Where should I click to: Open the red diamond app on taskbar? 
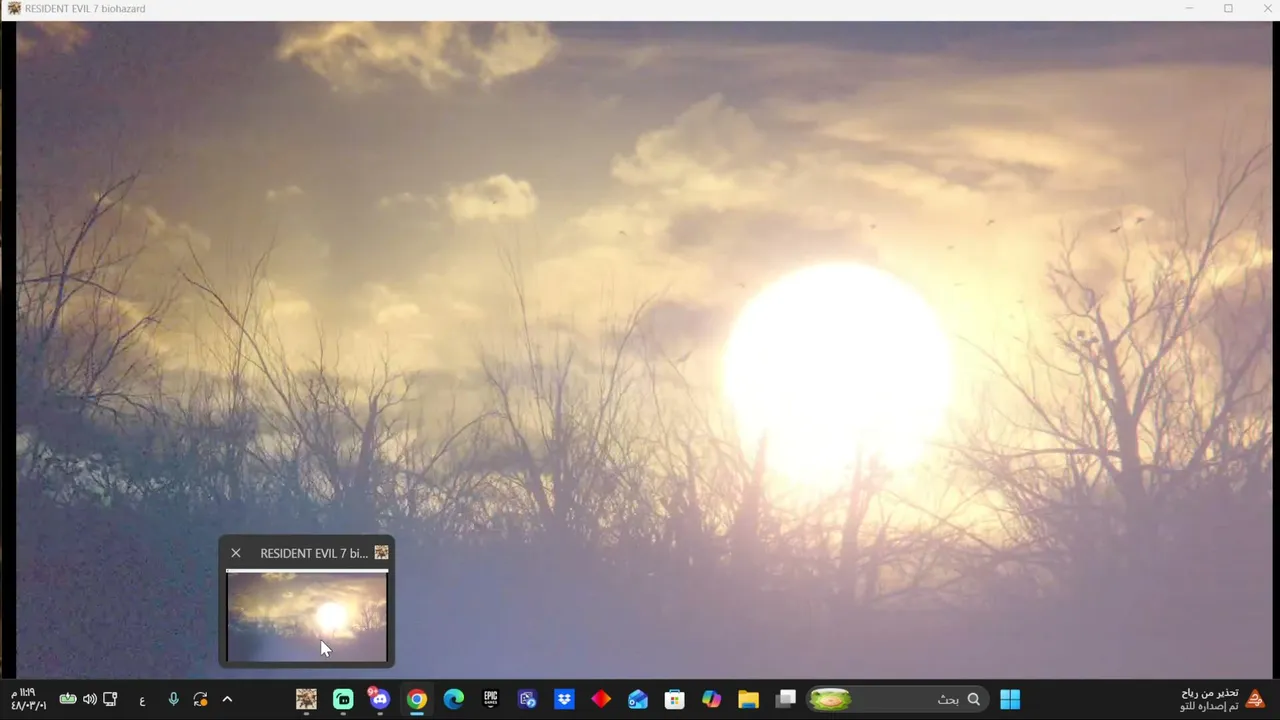coord(601,699)
